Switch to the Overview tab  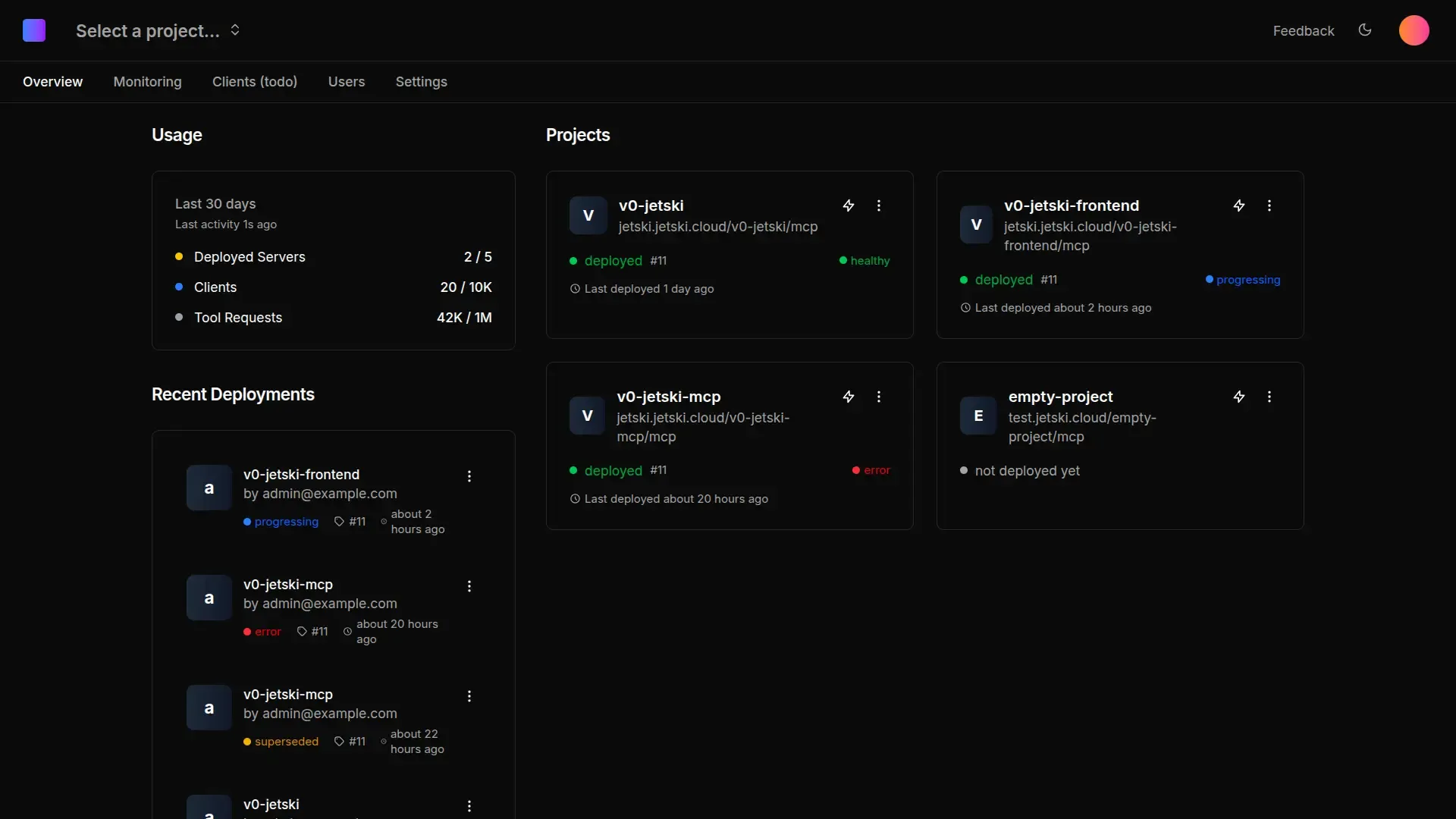tap(52, 82)
